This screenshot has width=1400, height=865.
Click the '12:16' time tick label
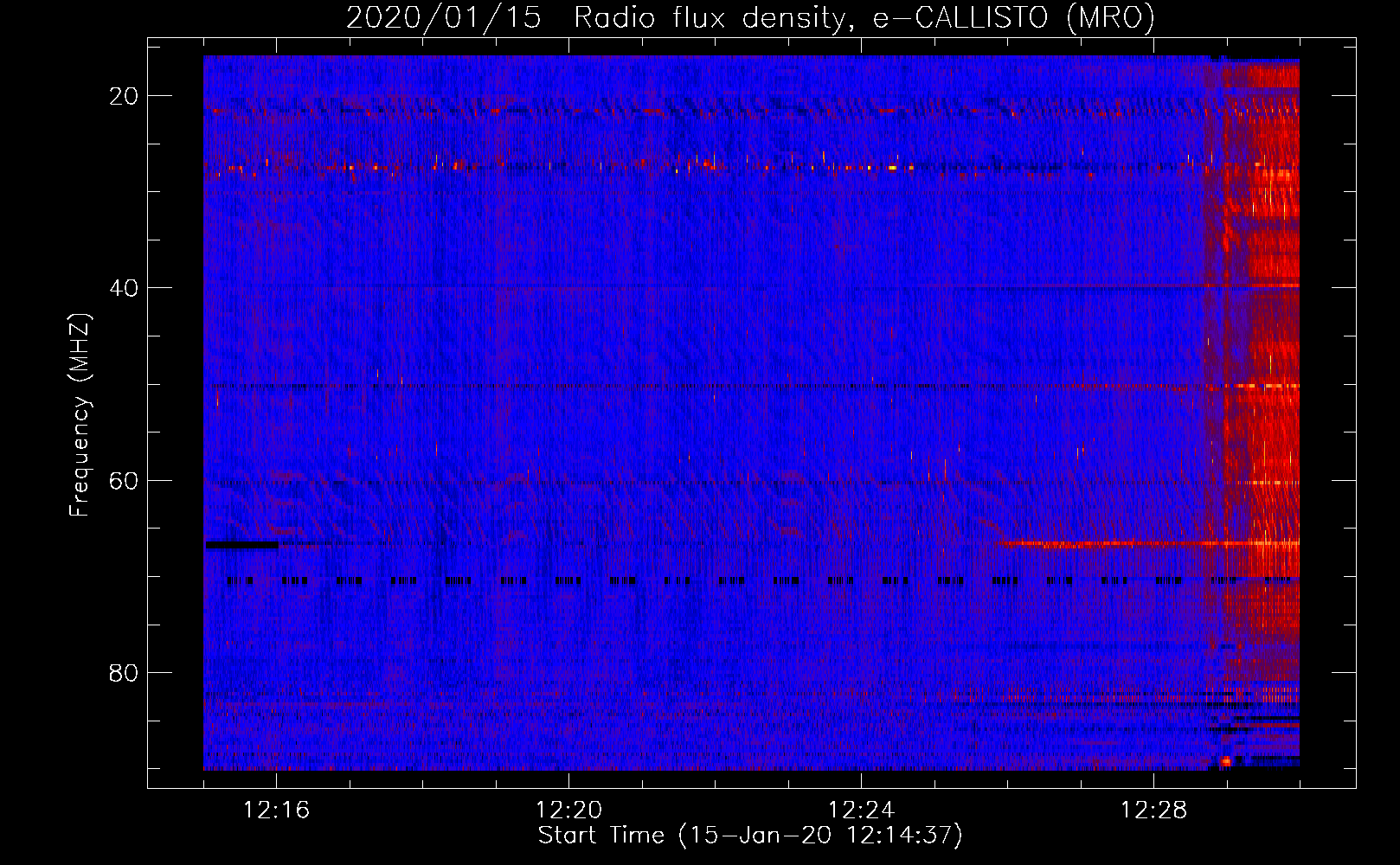[x=276, y=811]
